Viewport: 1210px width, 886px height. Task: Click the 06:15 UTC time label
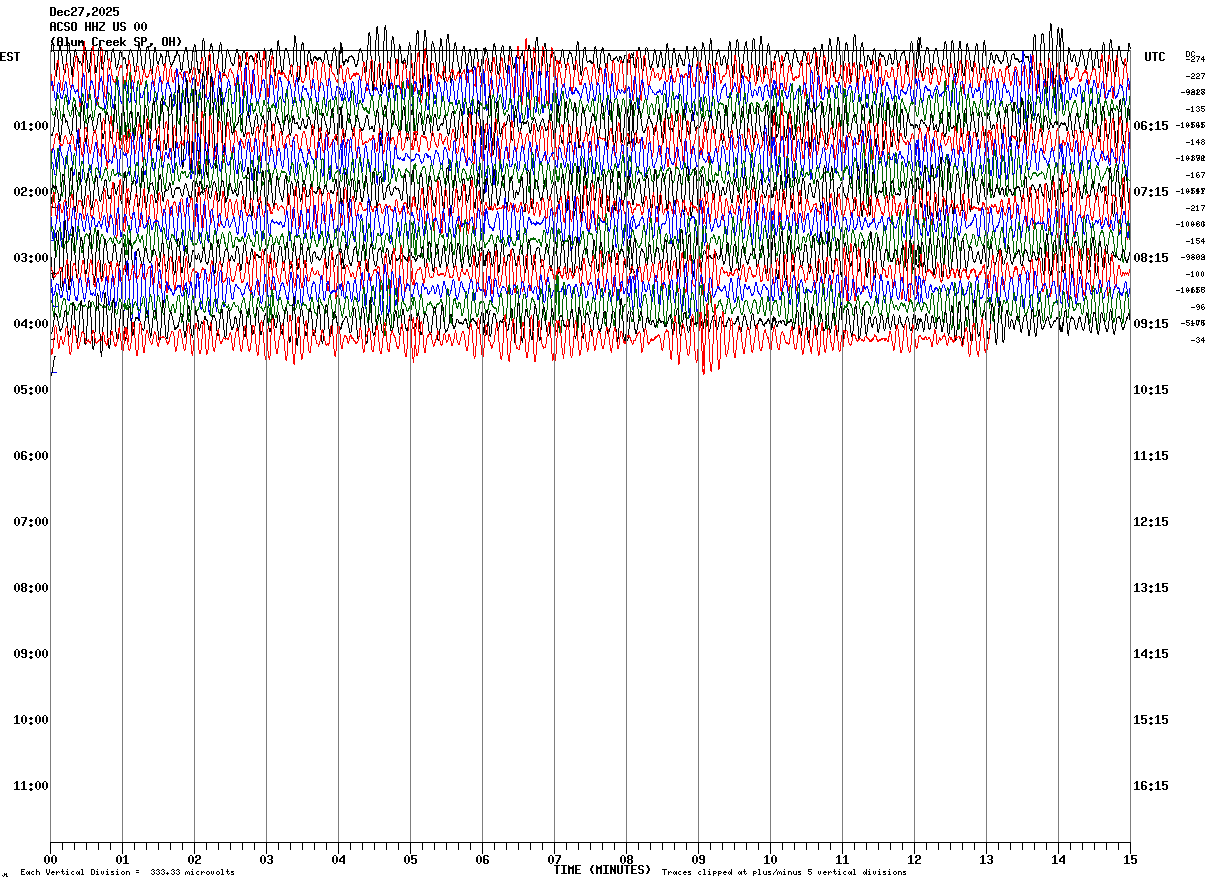[1151, 126]
